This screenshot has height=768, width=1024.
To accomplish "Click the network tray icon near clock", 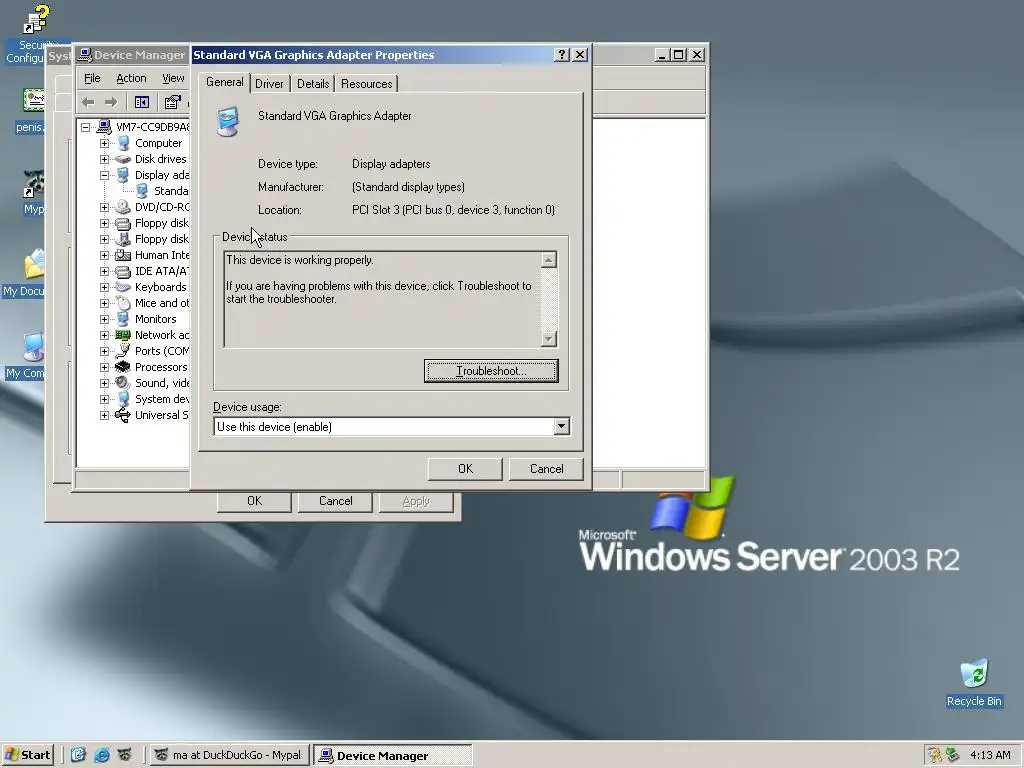I will (952, 755).
